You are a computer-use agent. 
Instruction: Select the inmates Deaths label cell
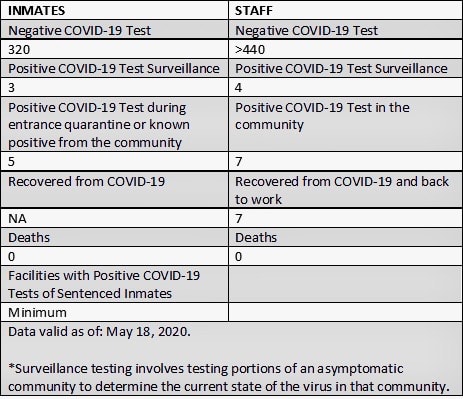(114, 237)
